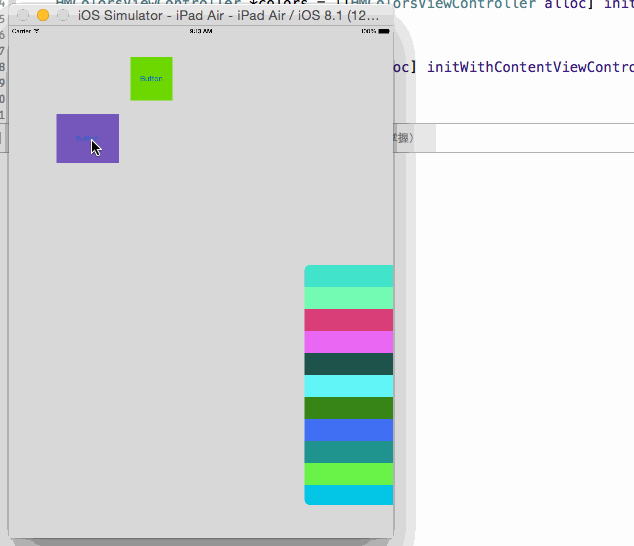Click the time in simulator status bar
Viewport: 634px width, 546px height.
pyautogui.click(x=201, y=31)
